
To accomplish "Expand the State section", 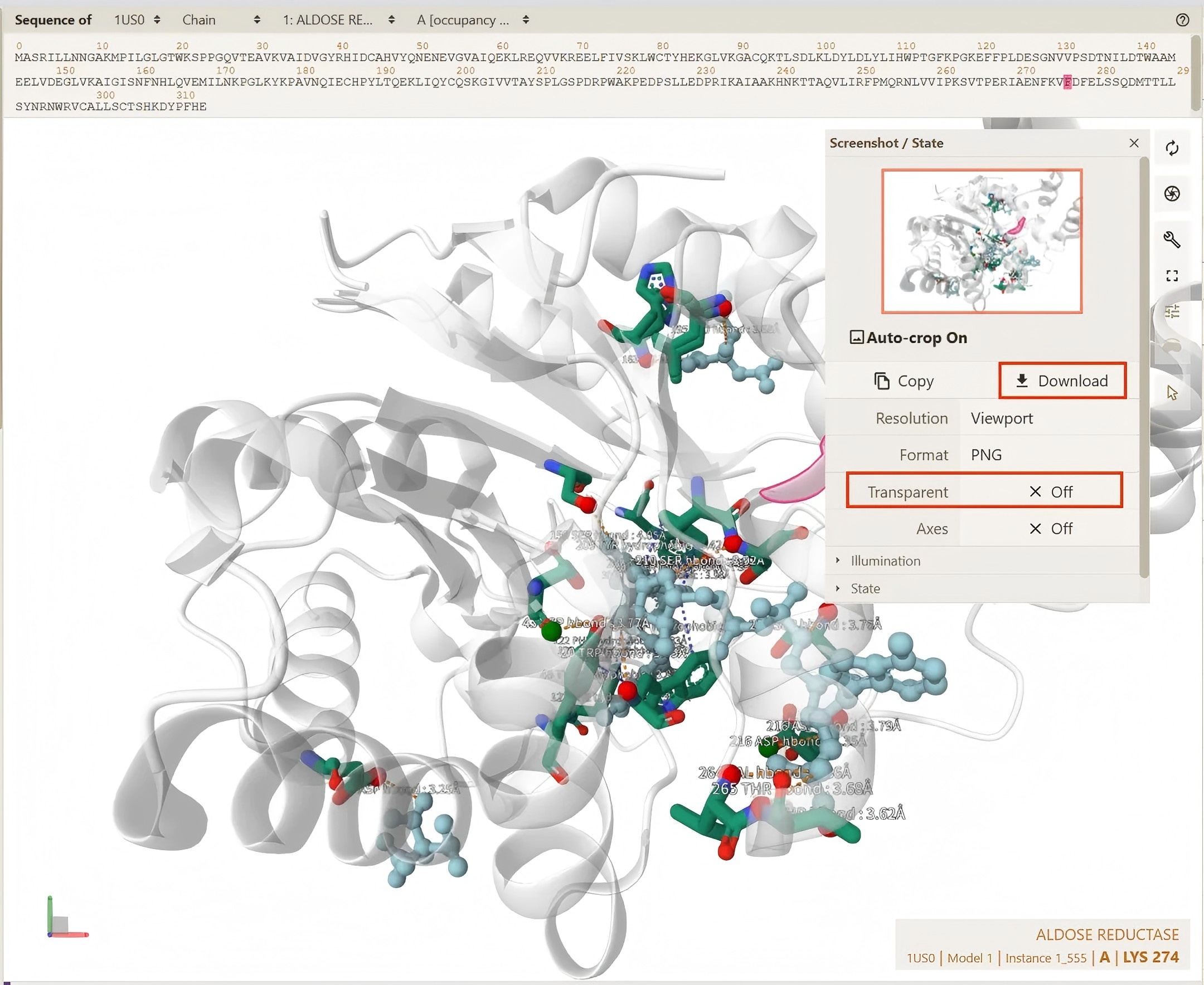I will pyautogui.click(x=865, y=588).
